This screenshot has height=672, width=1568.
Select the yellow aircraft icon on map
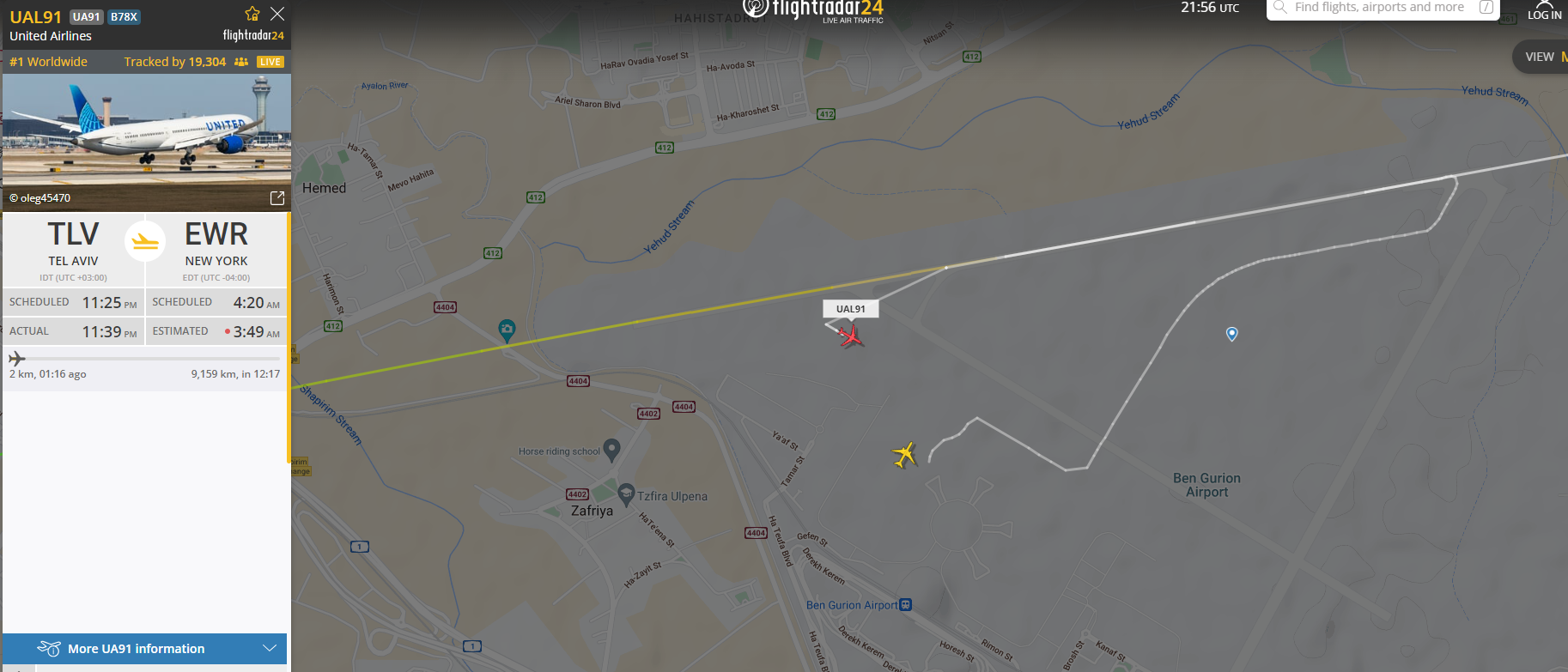pos(905,454)
